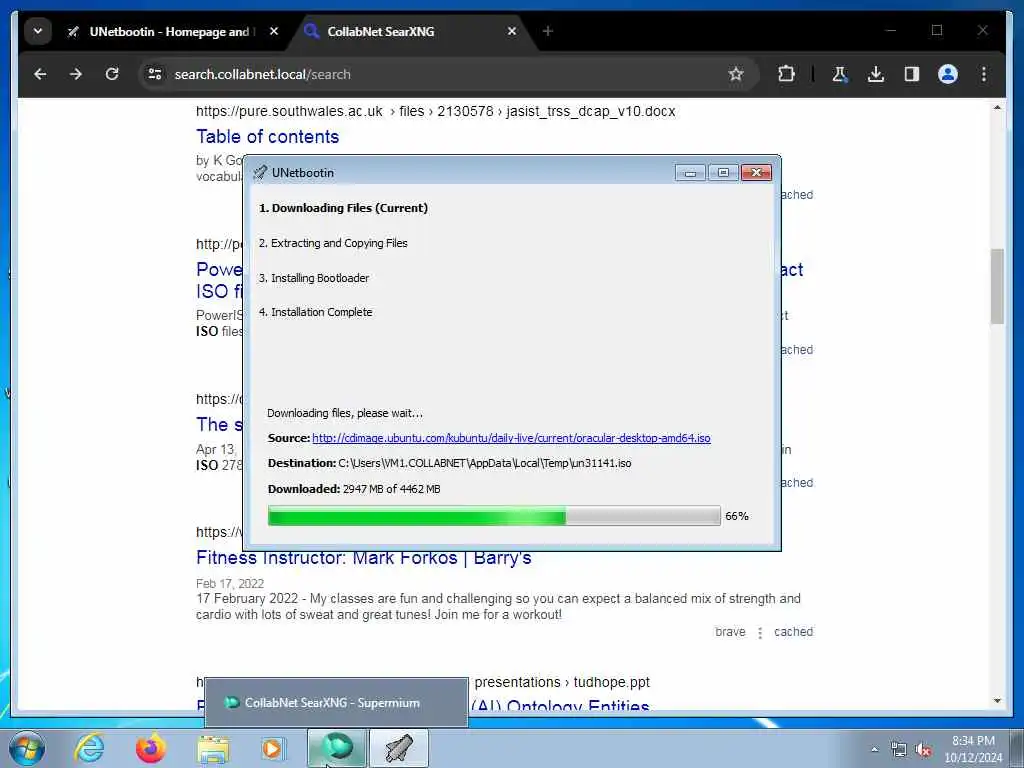Click the brave engine label
Image resolution: width=1024 pixels, height=768 pixels.
[x=730, y=632]
